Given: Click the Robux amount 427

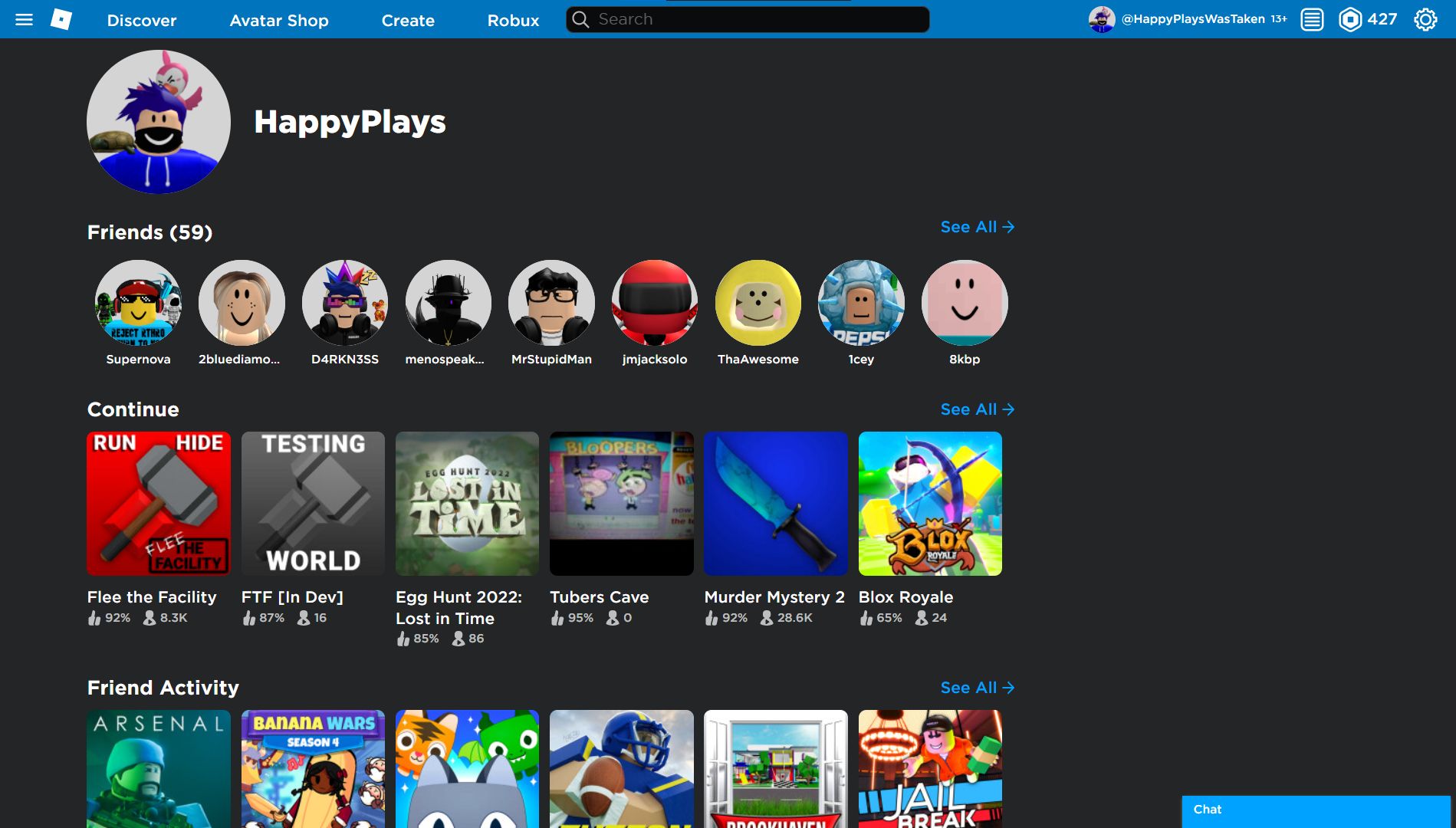Looking at the screenshot, I should tap(1382, 19).
